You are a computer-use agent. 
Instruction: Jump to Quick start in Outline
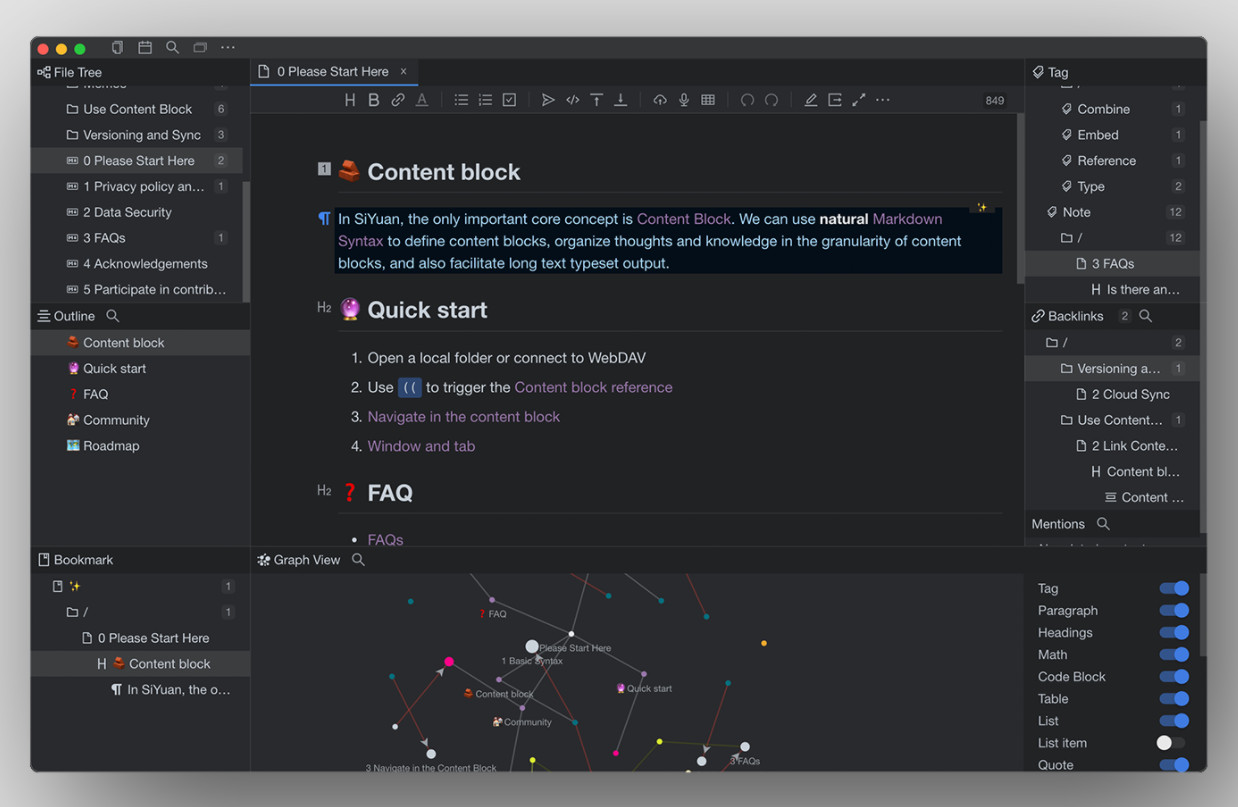coord(140,368)
